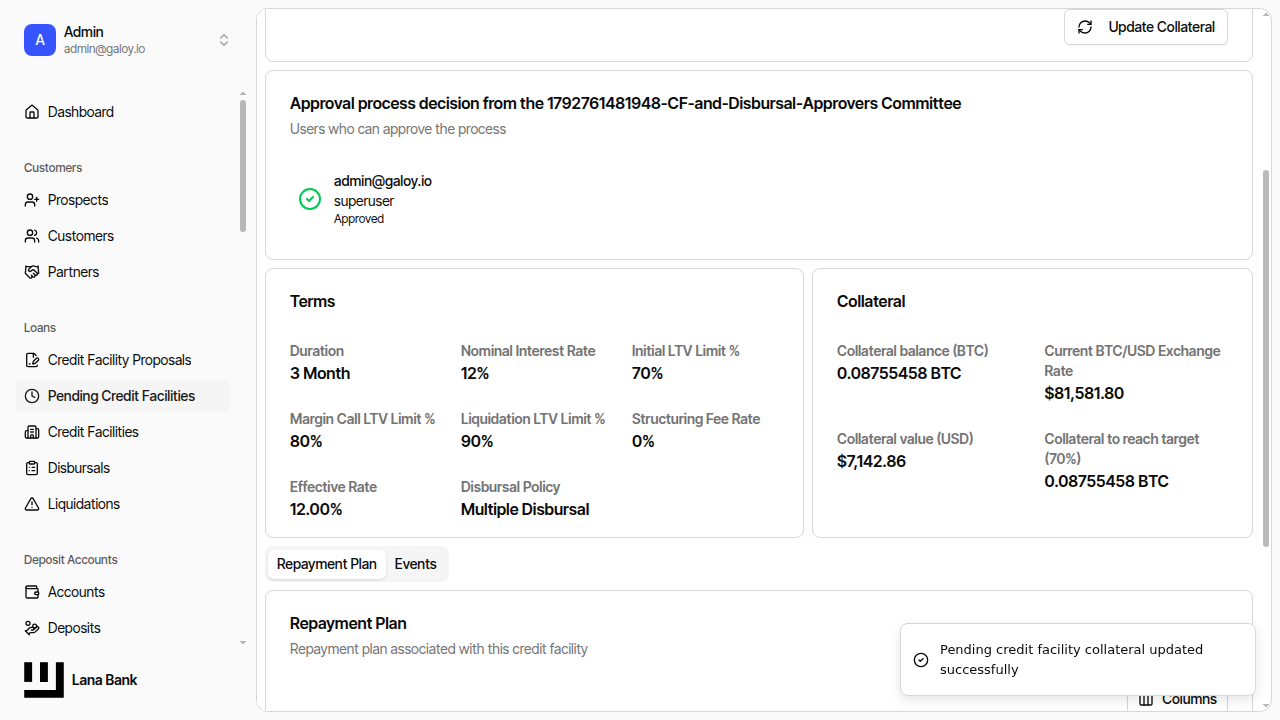This screenshot has width=1280, height=720.
Task: Open the Deposits page
Action: (124, 628)
